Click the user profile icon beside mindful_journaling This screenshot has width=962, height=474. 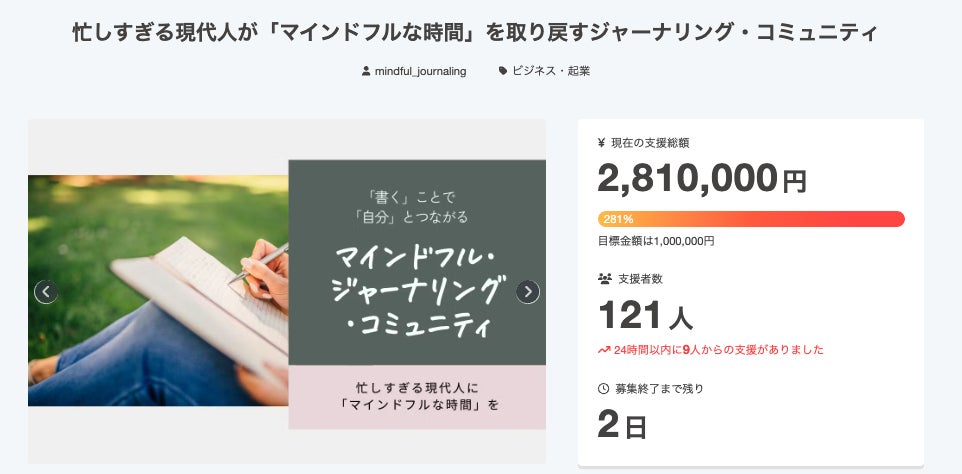[366, 71]
